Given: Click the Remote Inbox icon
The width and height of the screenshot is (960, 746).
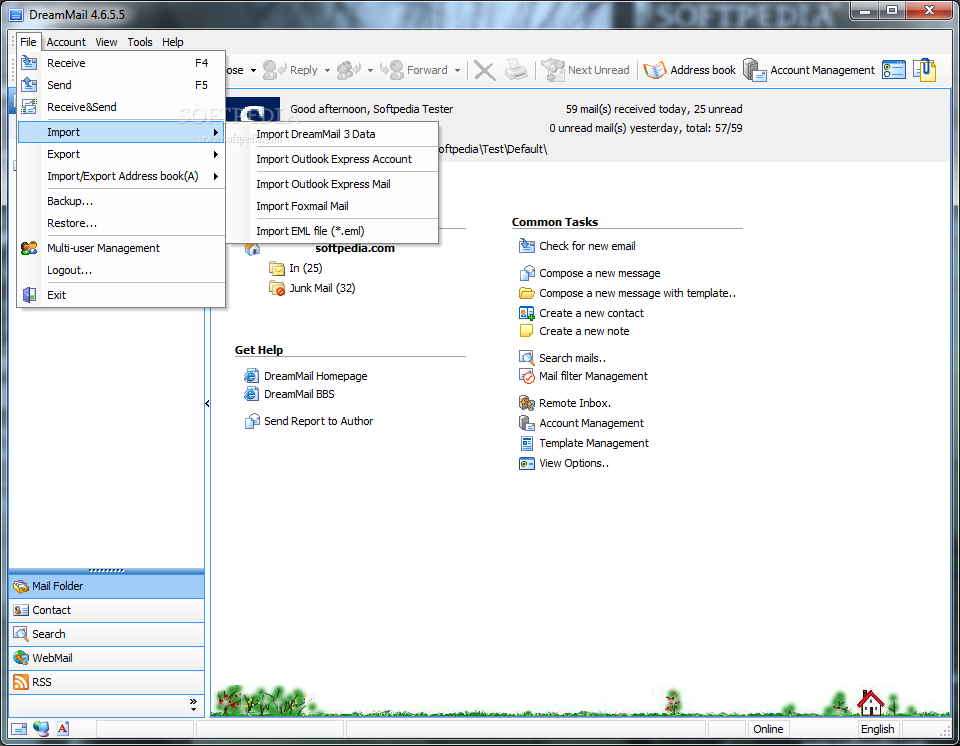Looking at the screenshot, I should [x=527, y=402].
